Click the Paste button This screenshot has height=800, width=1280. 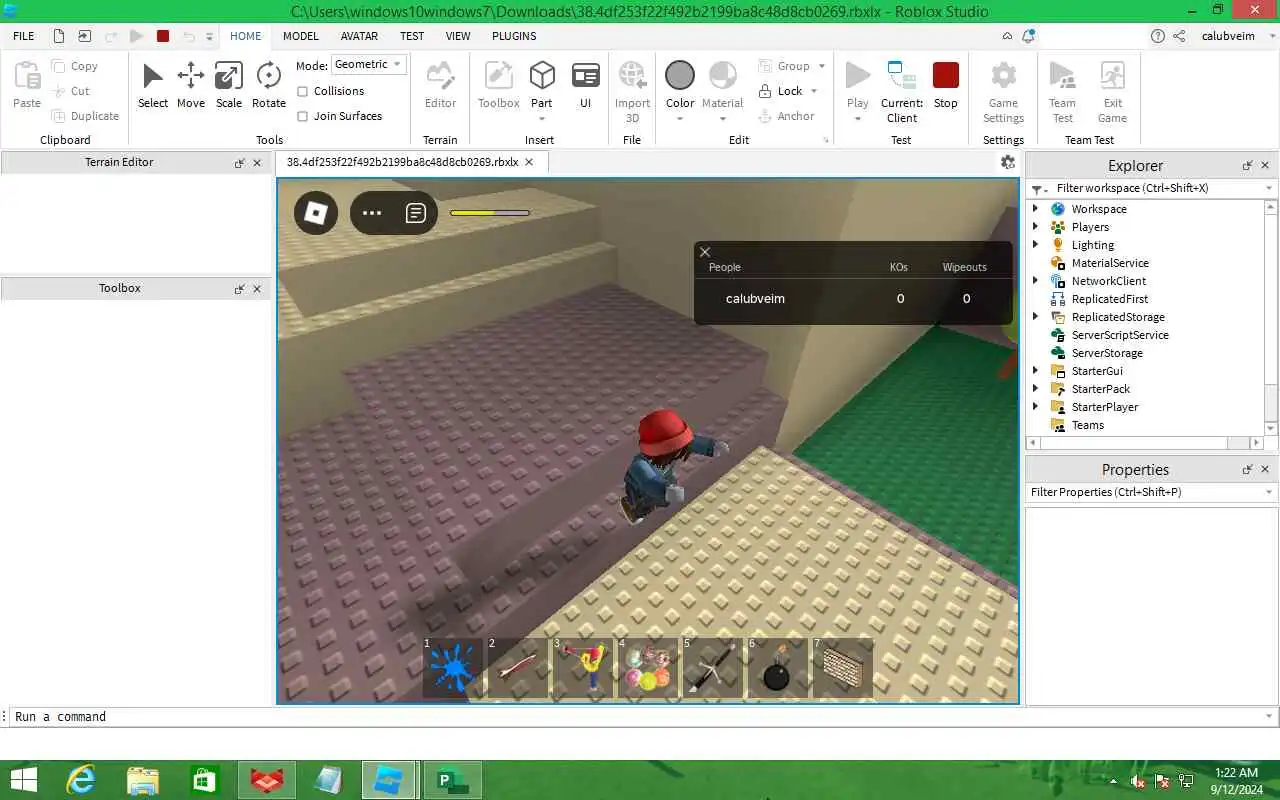[x=27, y=85]
